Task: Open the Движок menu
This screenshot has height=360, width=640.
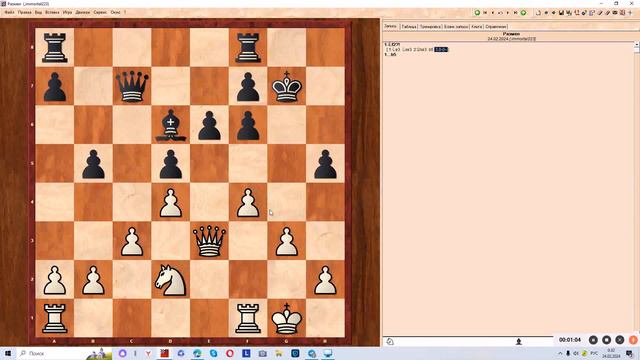Action: (x=82, y=12)
